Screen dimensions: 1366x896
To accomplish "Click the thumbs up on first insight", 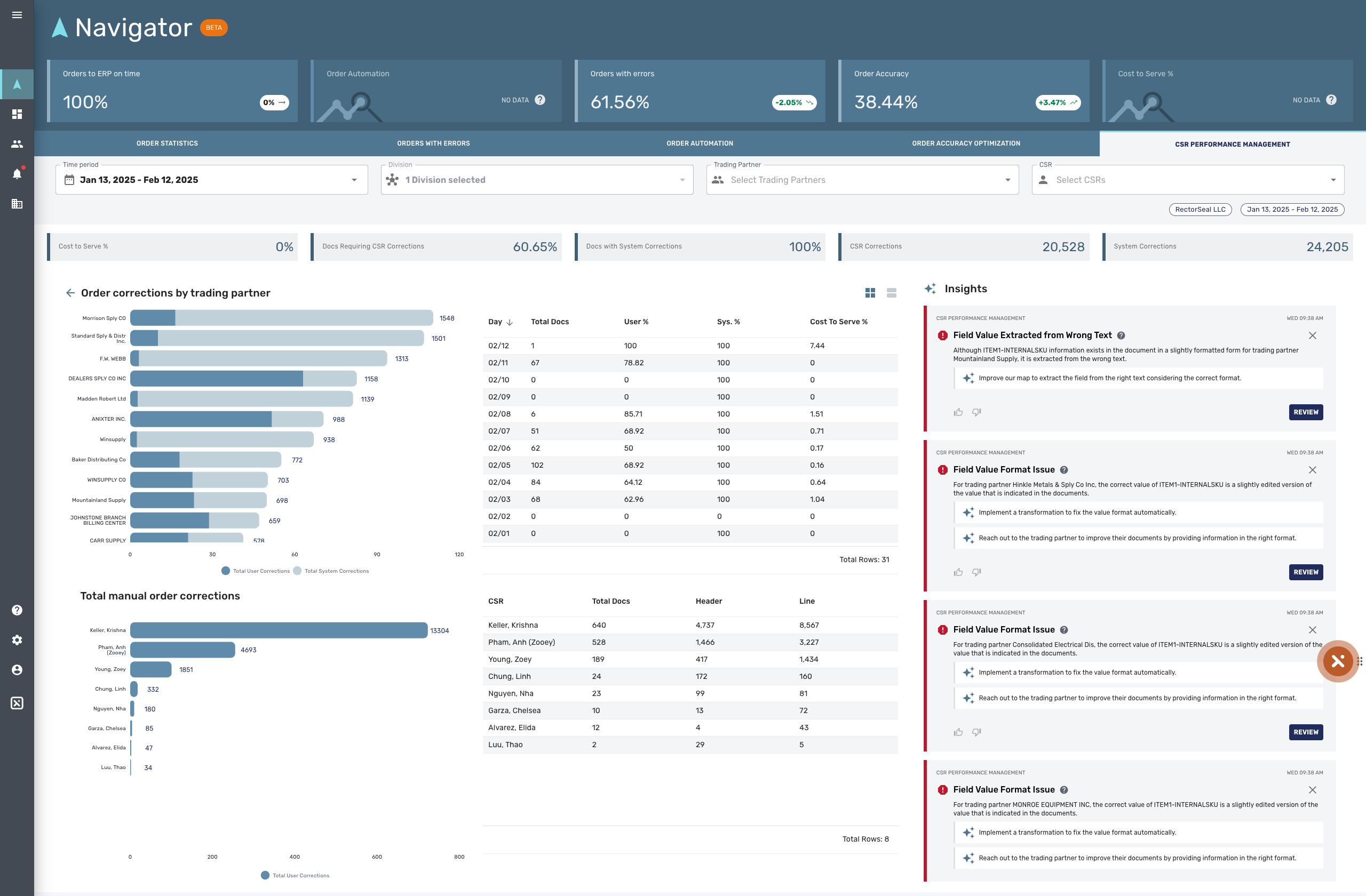I will tap(958, 412).
